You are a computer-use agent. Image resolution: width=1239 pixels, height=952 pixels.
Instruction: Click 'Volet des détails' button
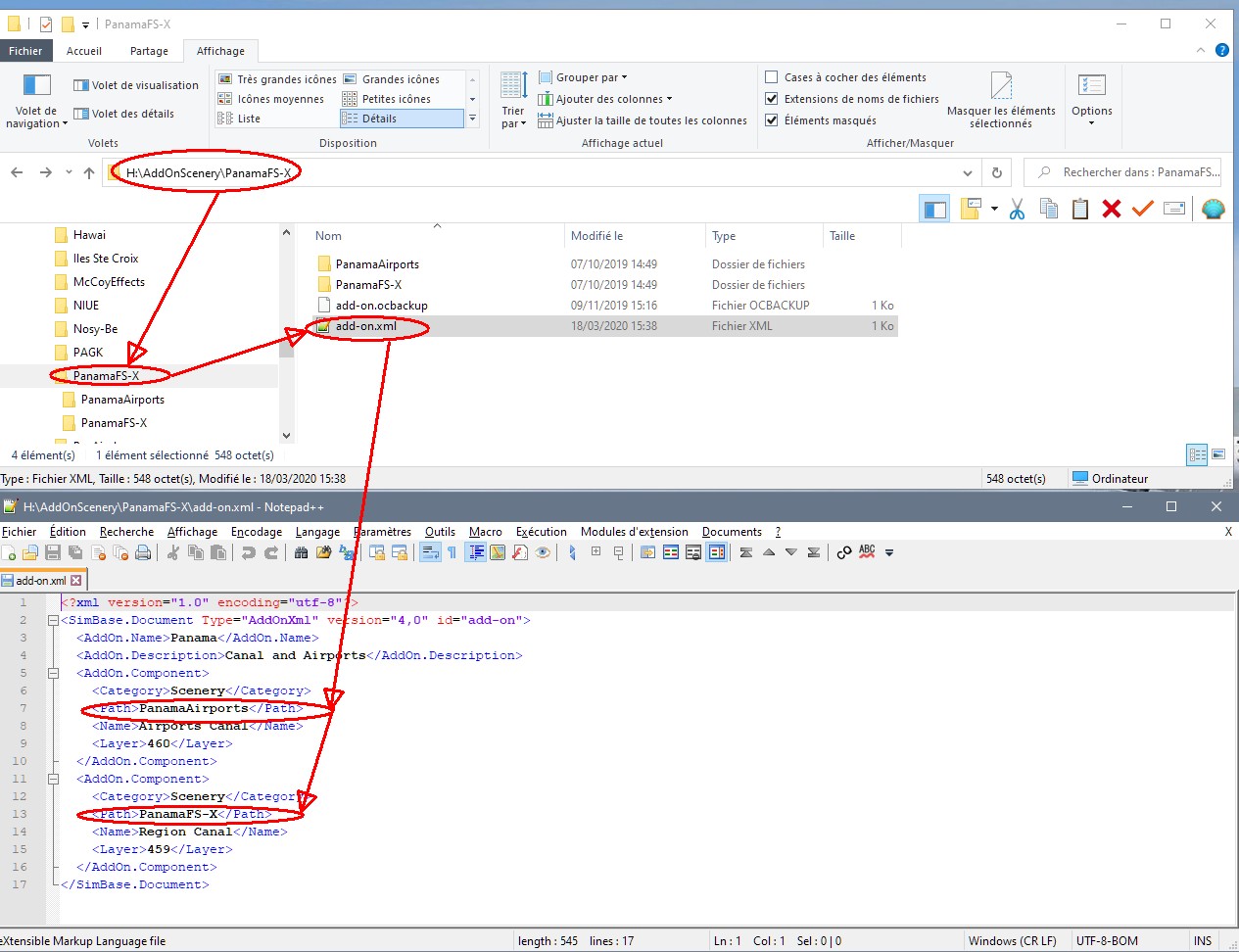pos(124,114)
